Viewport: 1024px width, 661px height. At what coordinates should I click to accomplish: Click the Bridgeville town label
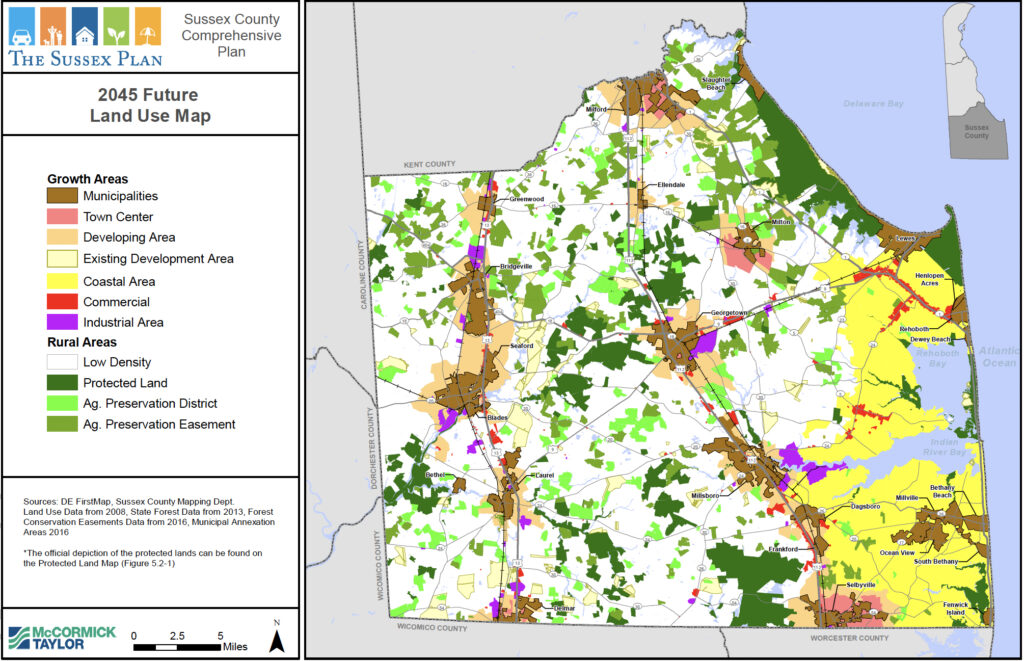click(x=516, y=266)
